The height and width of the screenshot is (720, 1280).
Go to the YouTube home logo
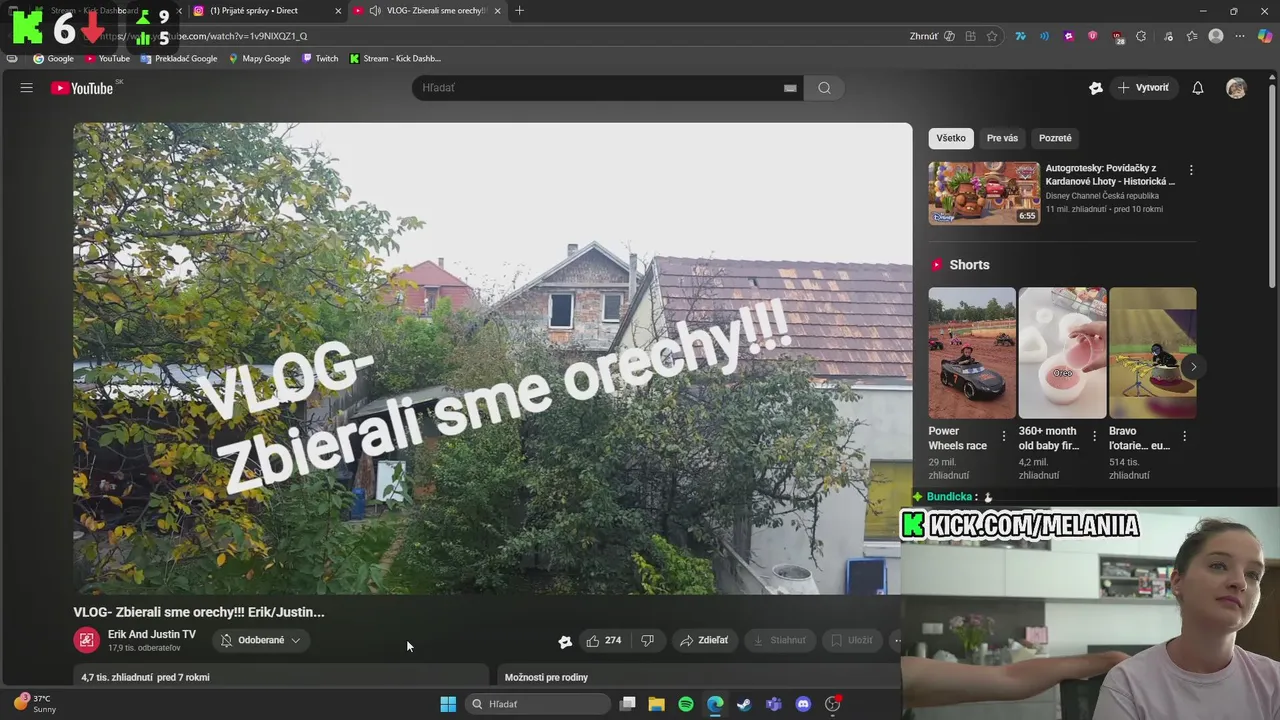tap(83, 88)
